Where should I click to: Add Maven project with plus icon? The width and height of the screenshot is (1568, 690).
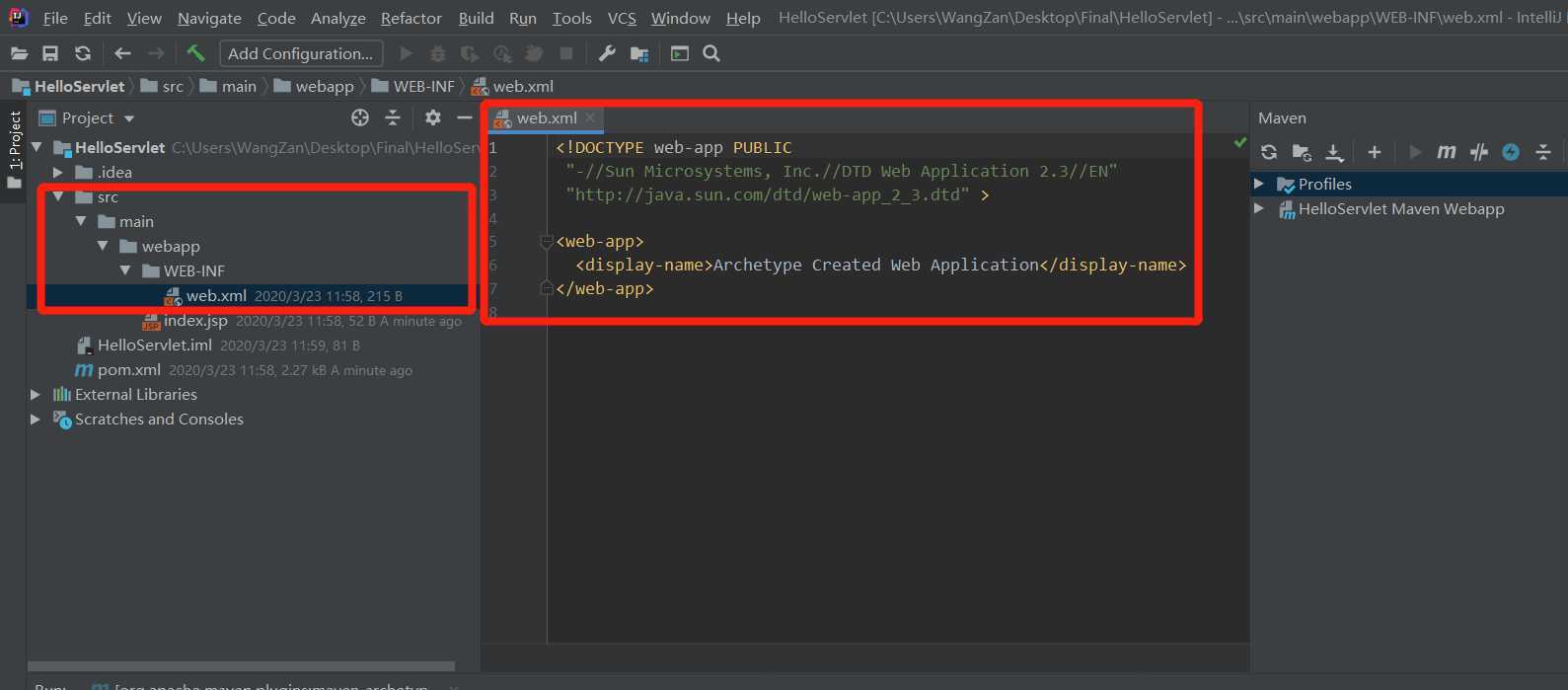(1374, 152)
